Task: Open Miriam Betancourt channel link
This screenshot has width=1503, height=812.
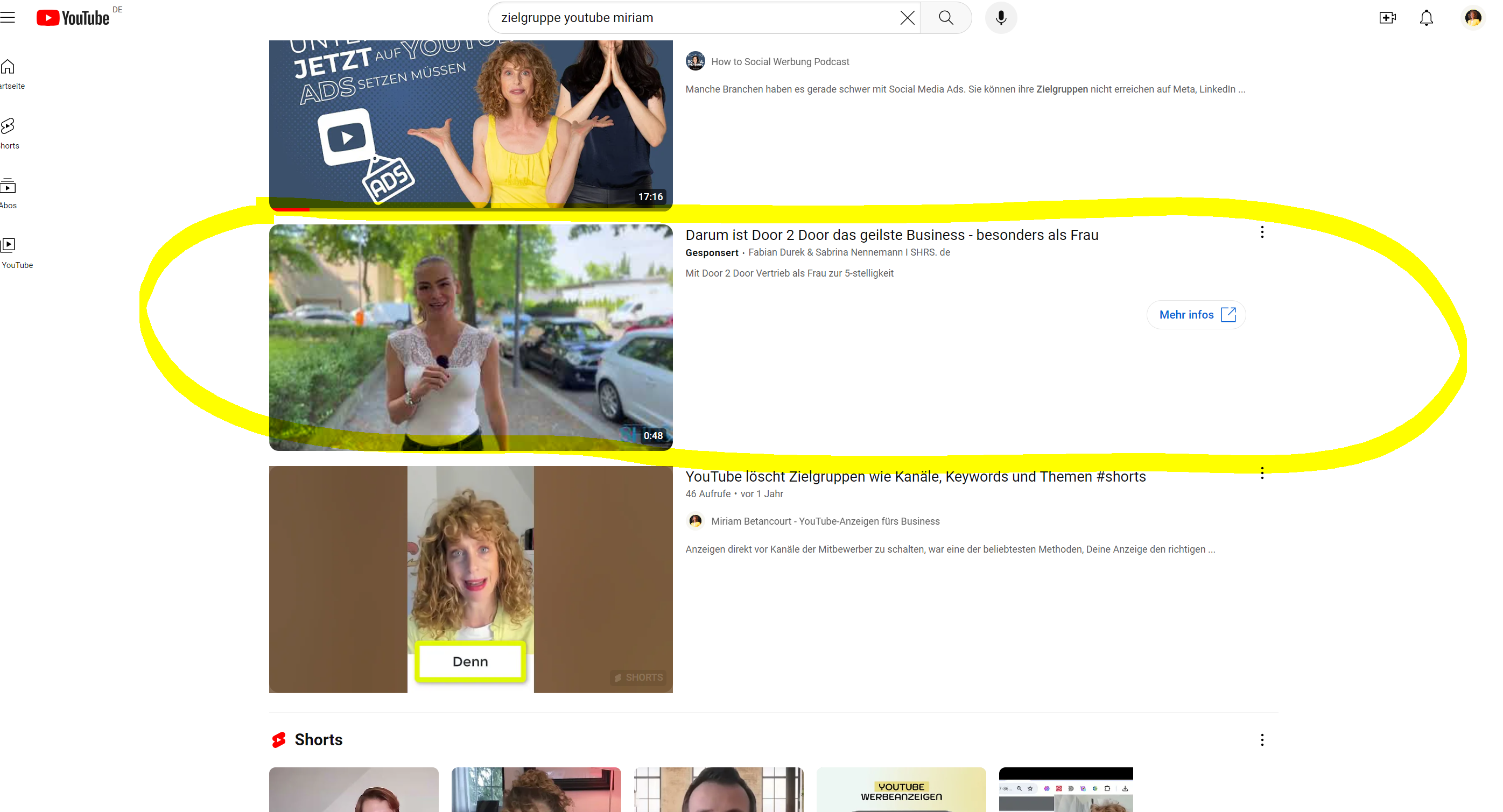Action: tap(825, 521)
